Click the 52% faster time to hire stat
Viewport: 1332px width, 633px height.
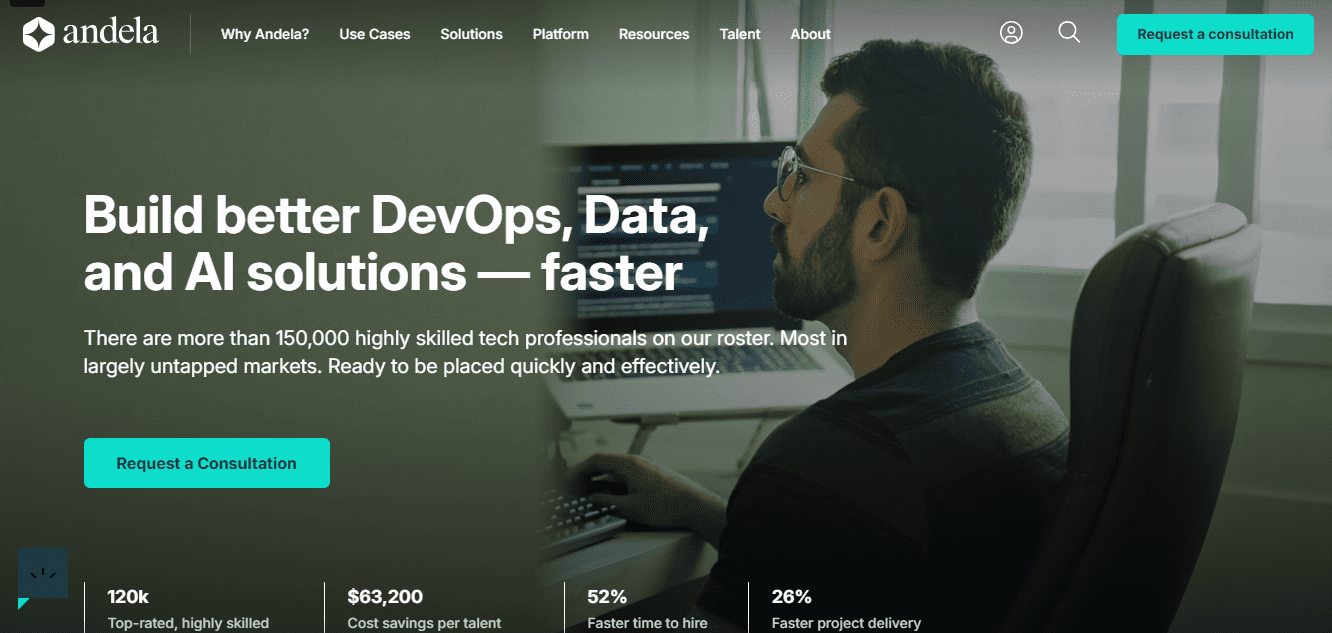pos(647,609)
